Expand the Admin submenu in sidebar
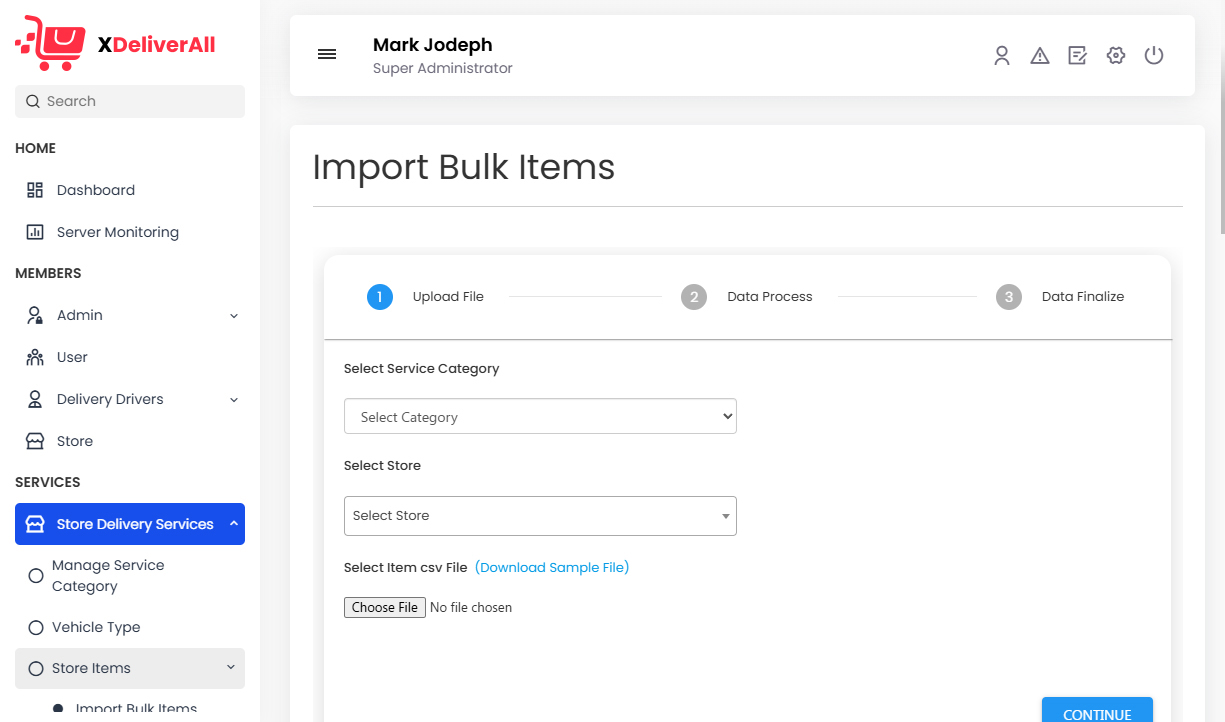 pos(130,315)
